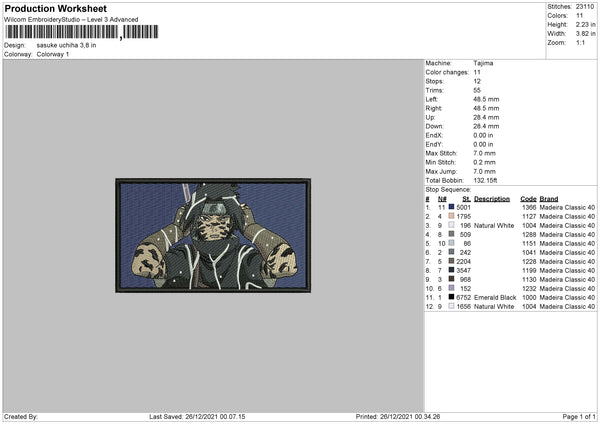Click the 'Colorway 1' value
Image resolution: width=600 pixels, height=424 pixels.
(53, 54)
